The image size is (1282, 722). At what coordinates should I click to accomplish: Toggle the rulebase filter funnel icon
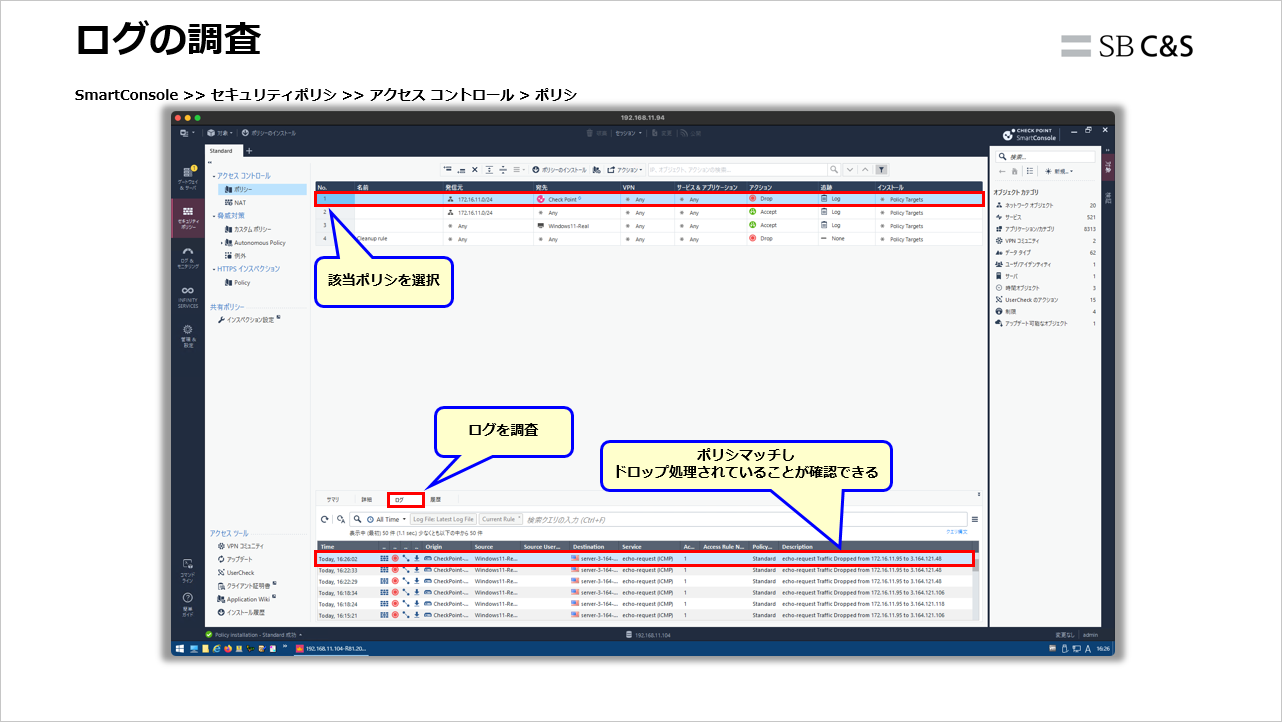point(881,170)
